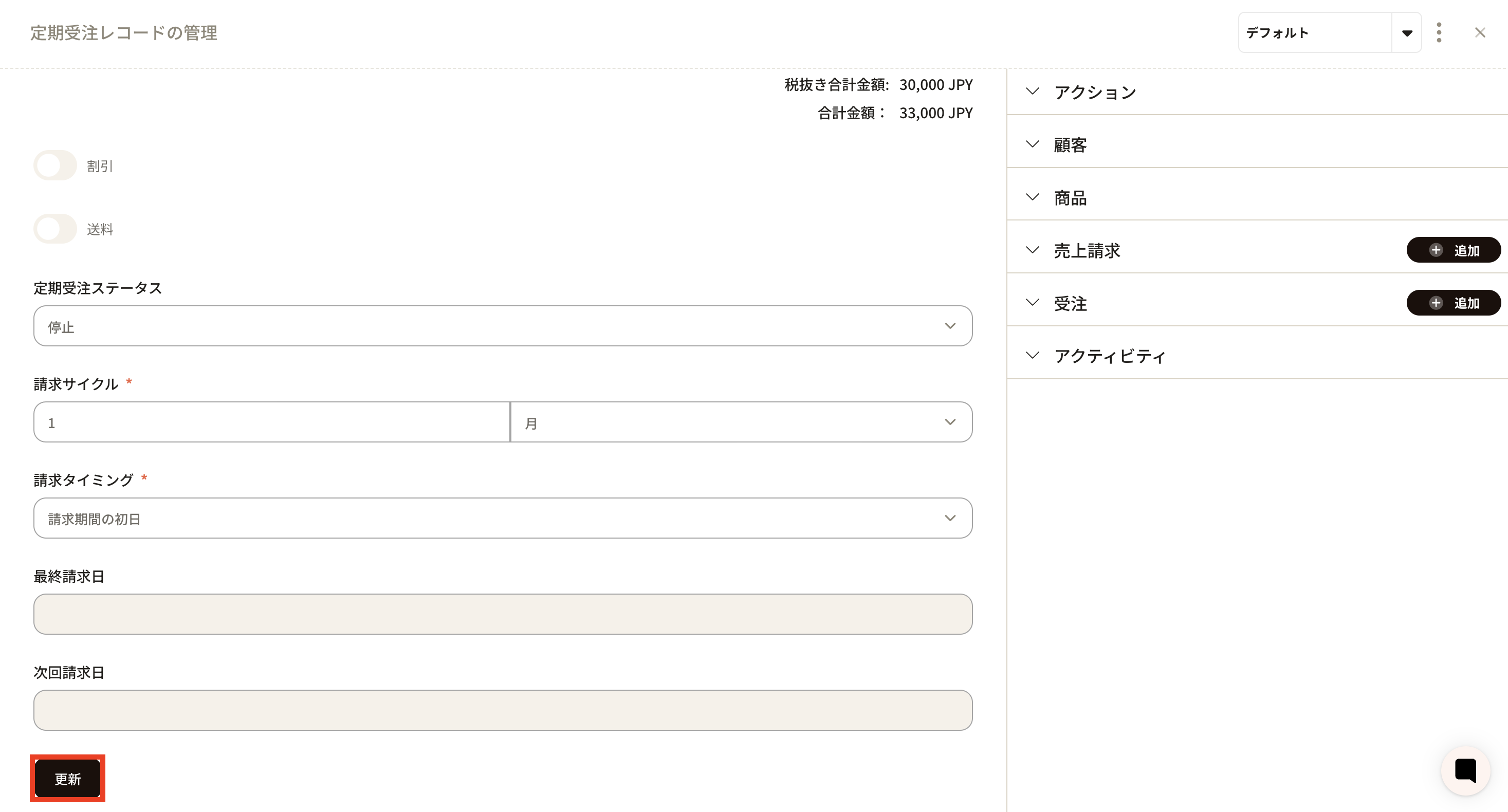The height and width of the screenshot is (812, 1508).
Task: Open the 請求サイクル unit dropdown showing 月
Action: click(x=741, y=422)
